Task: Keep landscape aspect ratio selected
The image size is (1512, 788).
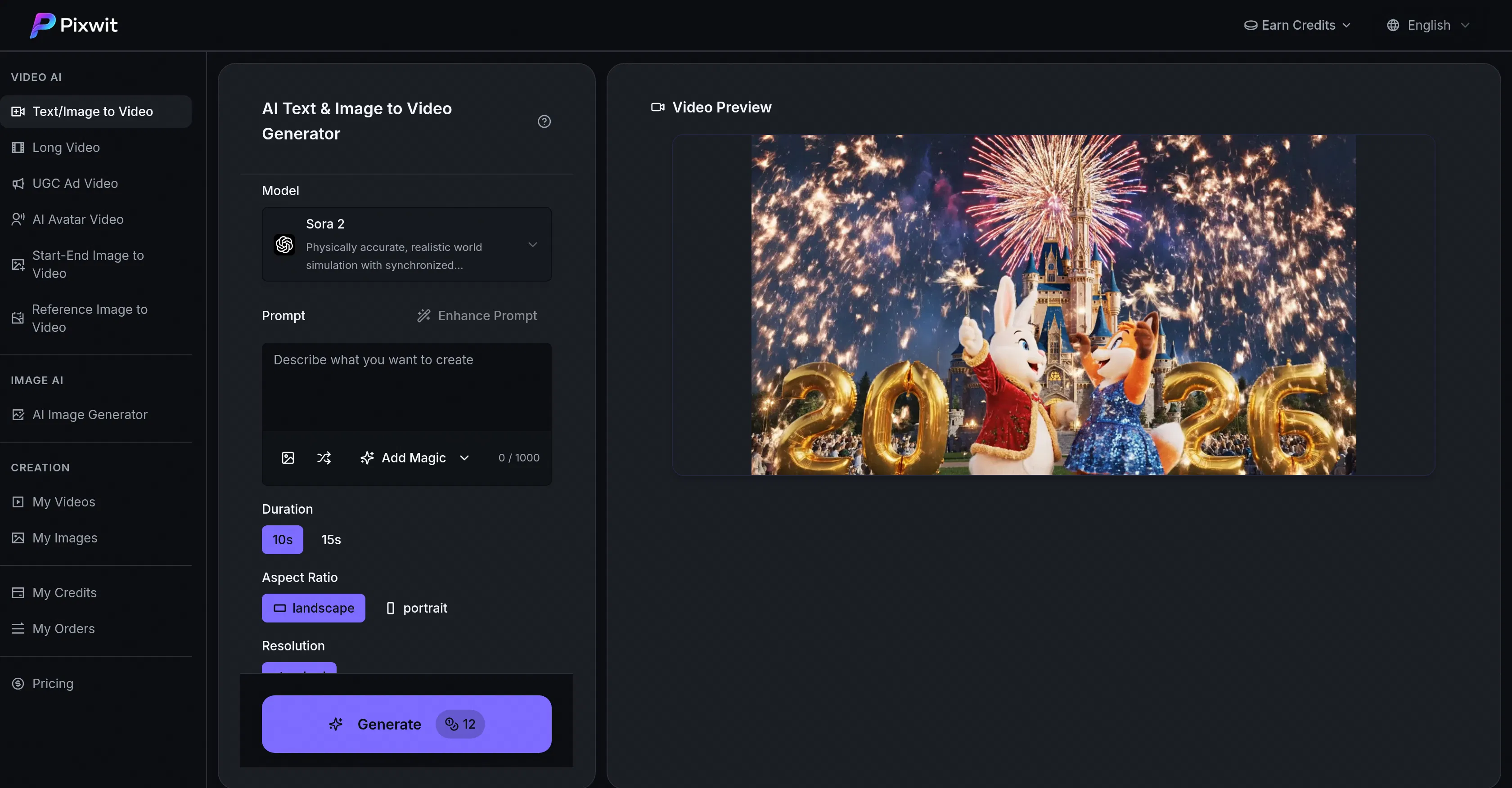Action: click(313, 608)
